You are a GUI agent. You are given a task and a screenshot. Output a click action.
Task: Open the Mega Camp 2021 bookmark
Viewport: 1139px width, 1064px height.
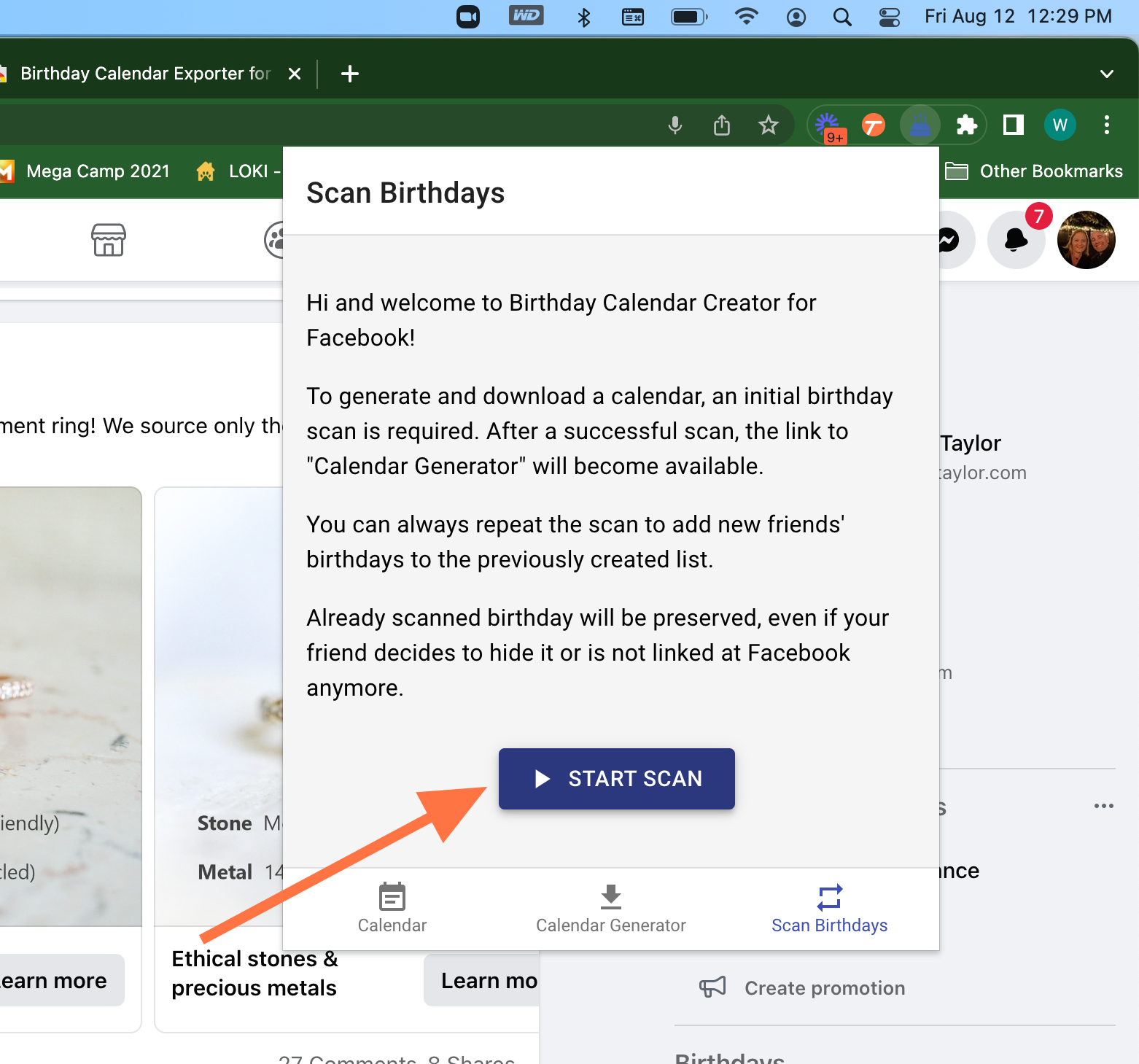[85, 171]
